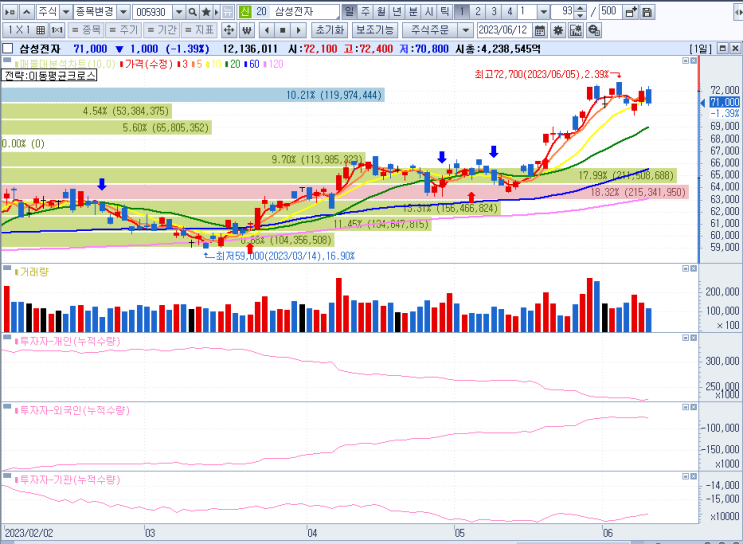Click the total bars field showing 500
This screenshot has height=544, width=743.
(610, 12)
